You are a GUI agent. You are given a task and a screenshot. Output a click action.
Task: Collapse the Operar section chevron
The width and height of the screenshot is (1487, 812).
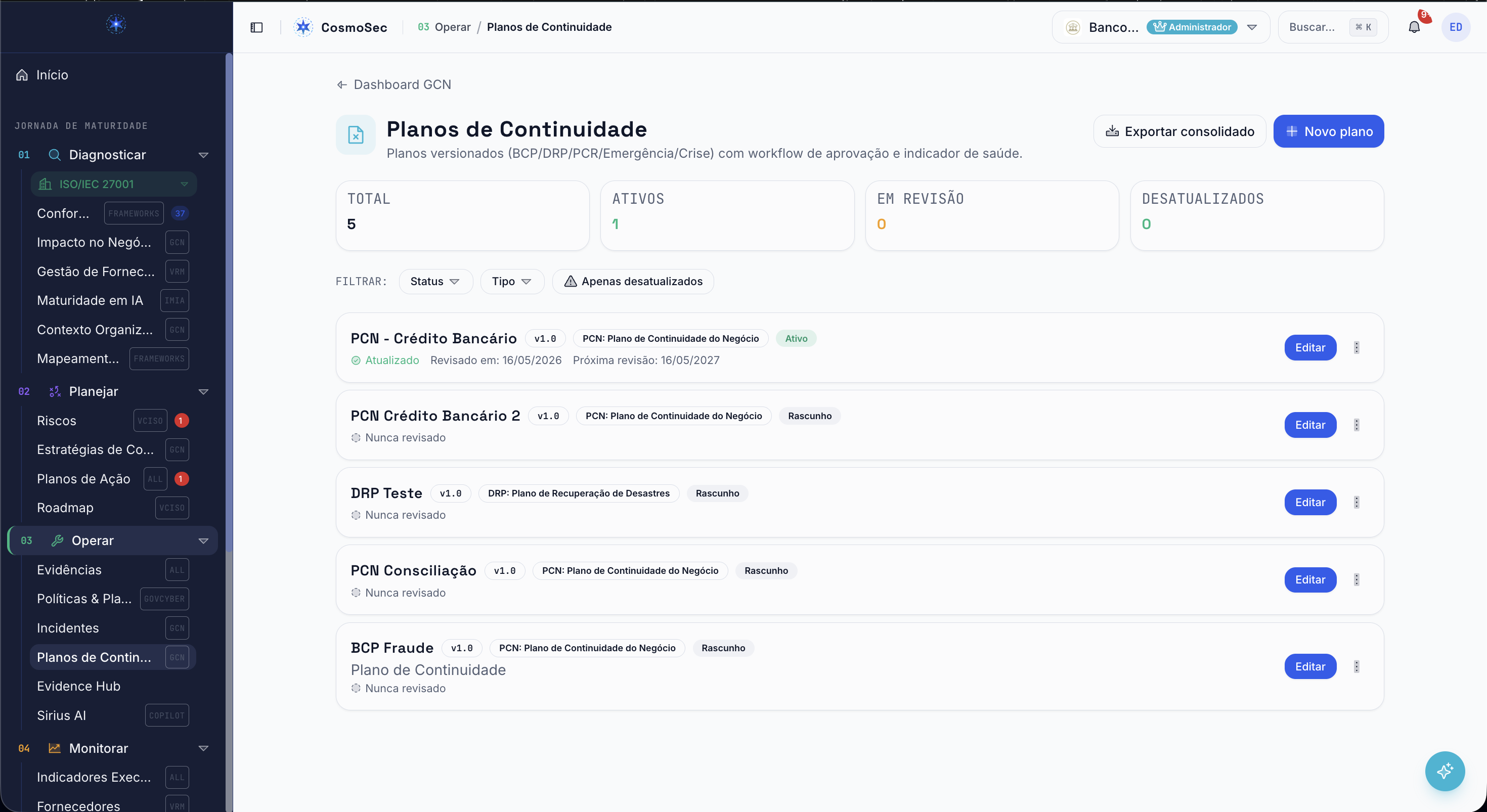(203, 541)
